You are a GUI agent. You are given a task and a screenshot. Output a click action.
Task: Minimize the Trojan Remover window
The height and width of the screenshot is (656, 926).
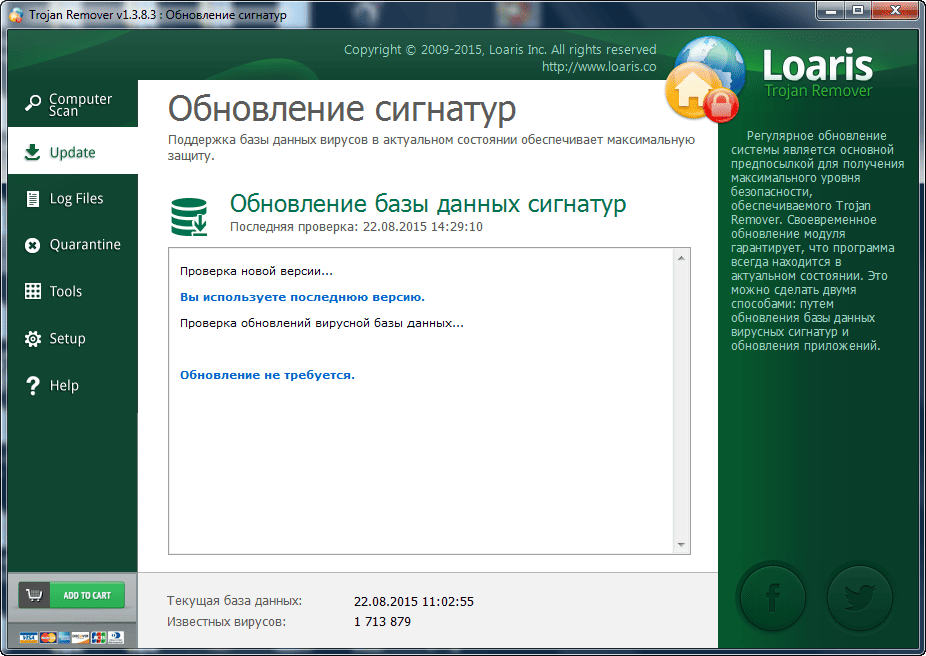(830, 10)
